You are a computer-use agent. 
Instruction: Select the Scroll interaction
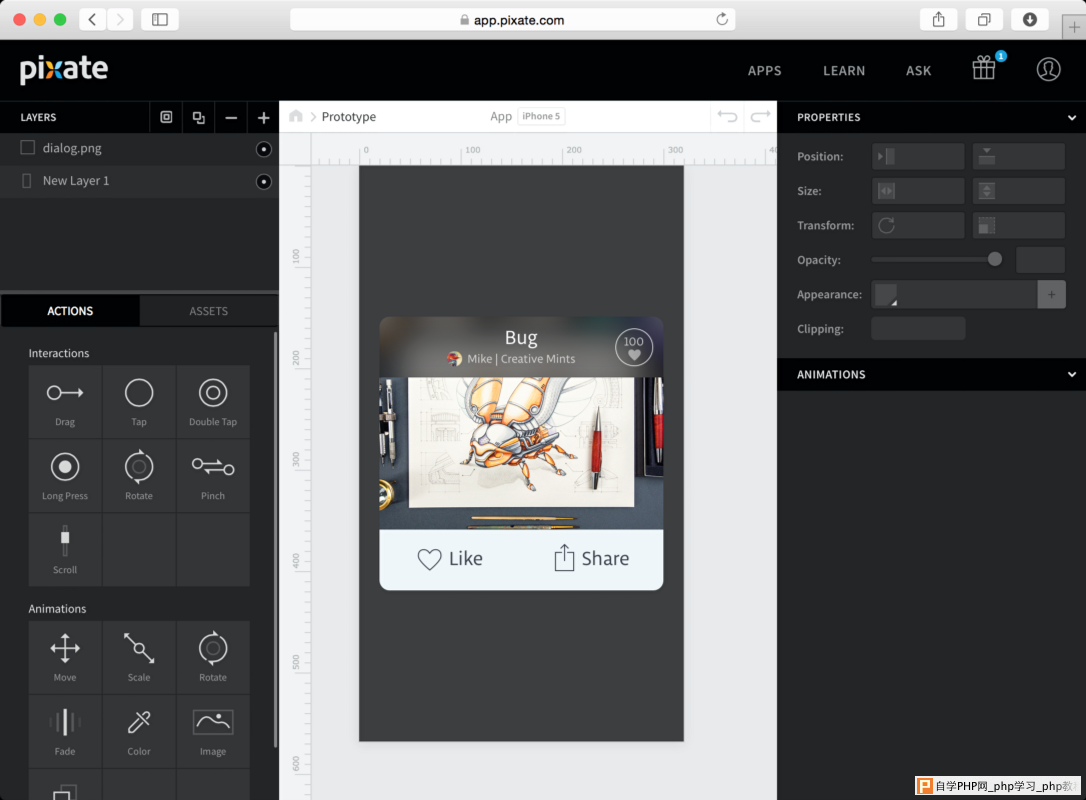65,550
